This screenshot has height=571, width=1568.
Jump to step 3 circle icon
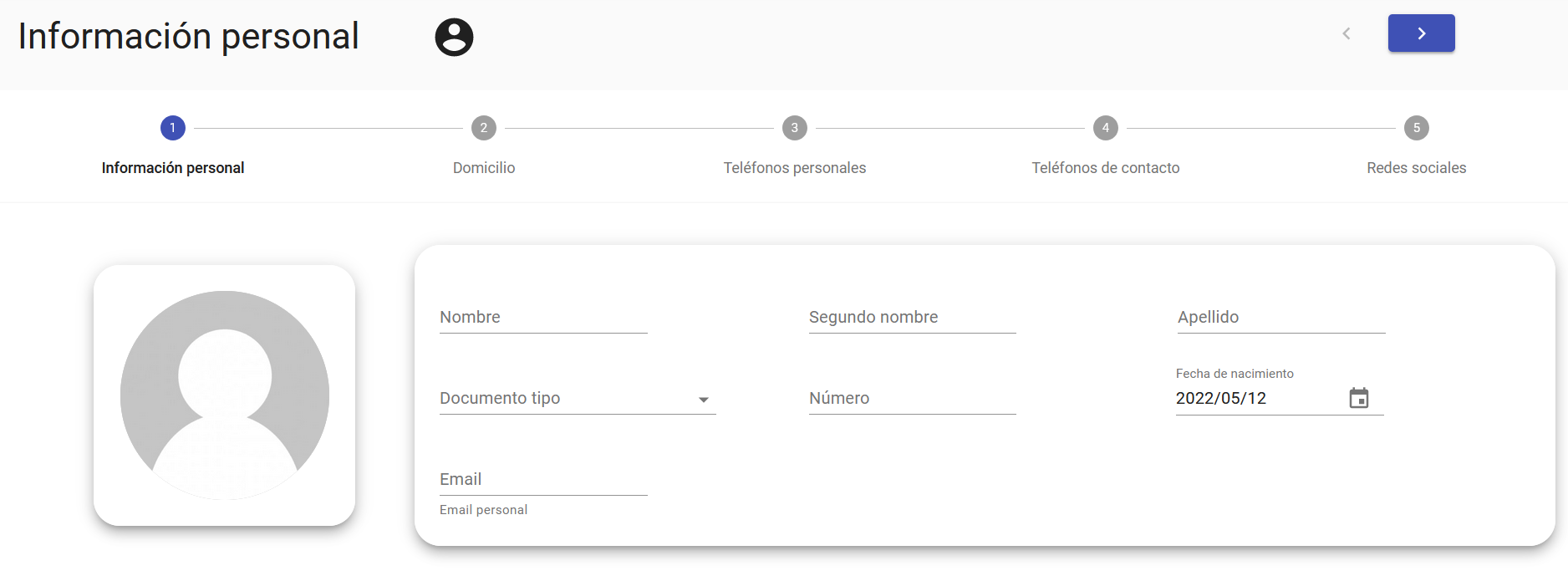coord(794,128)
